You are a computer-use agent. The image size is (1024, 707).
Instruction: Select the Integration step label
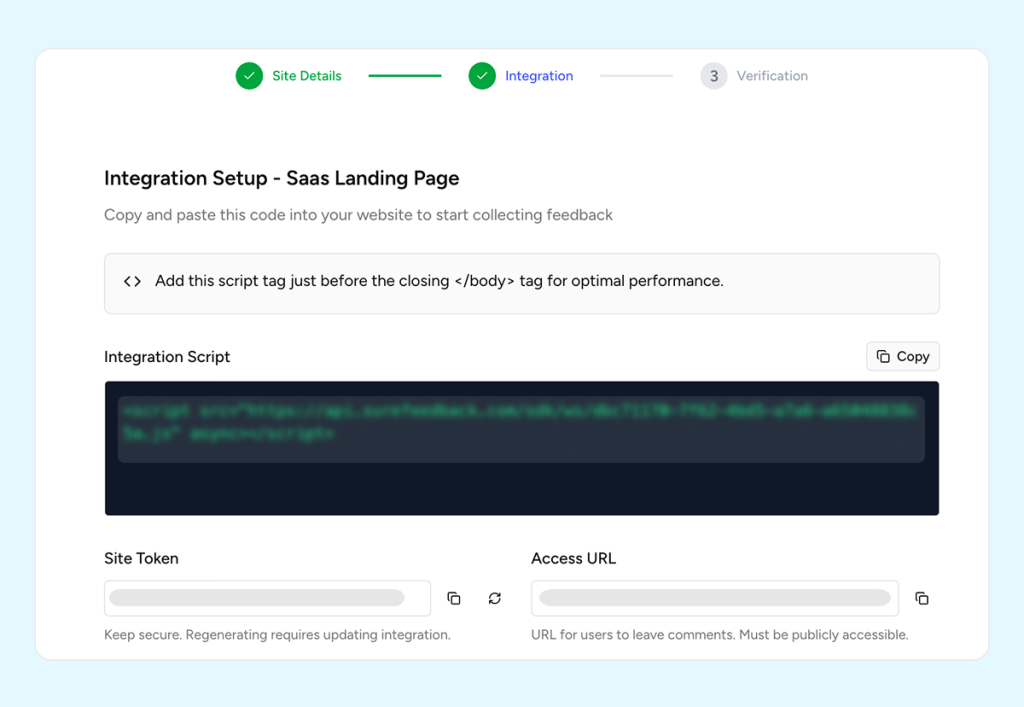tap(539, 75)
